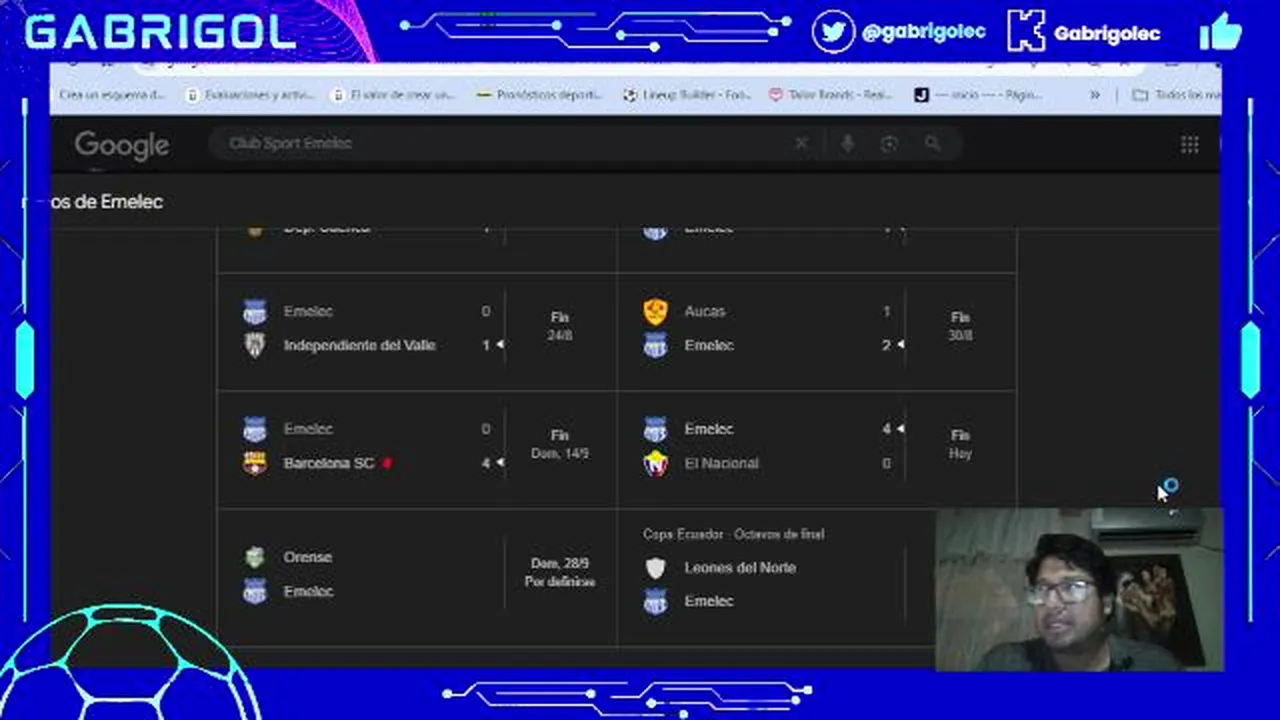The height and width of the screenshot is (720, 1280).
Task: Open bookmark Evaluaciones y activ...
Action: pyautogui.click(x=250, y=95)
